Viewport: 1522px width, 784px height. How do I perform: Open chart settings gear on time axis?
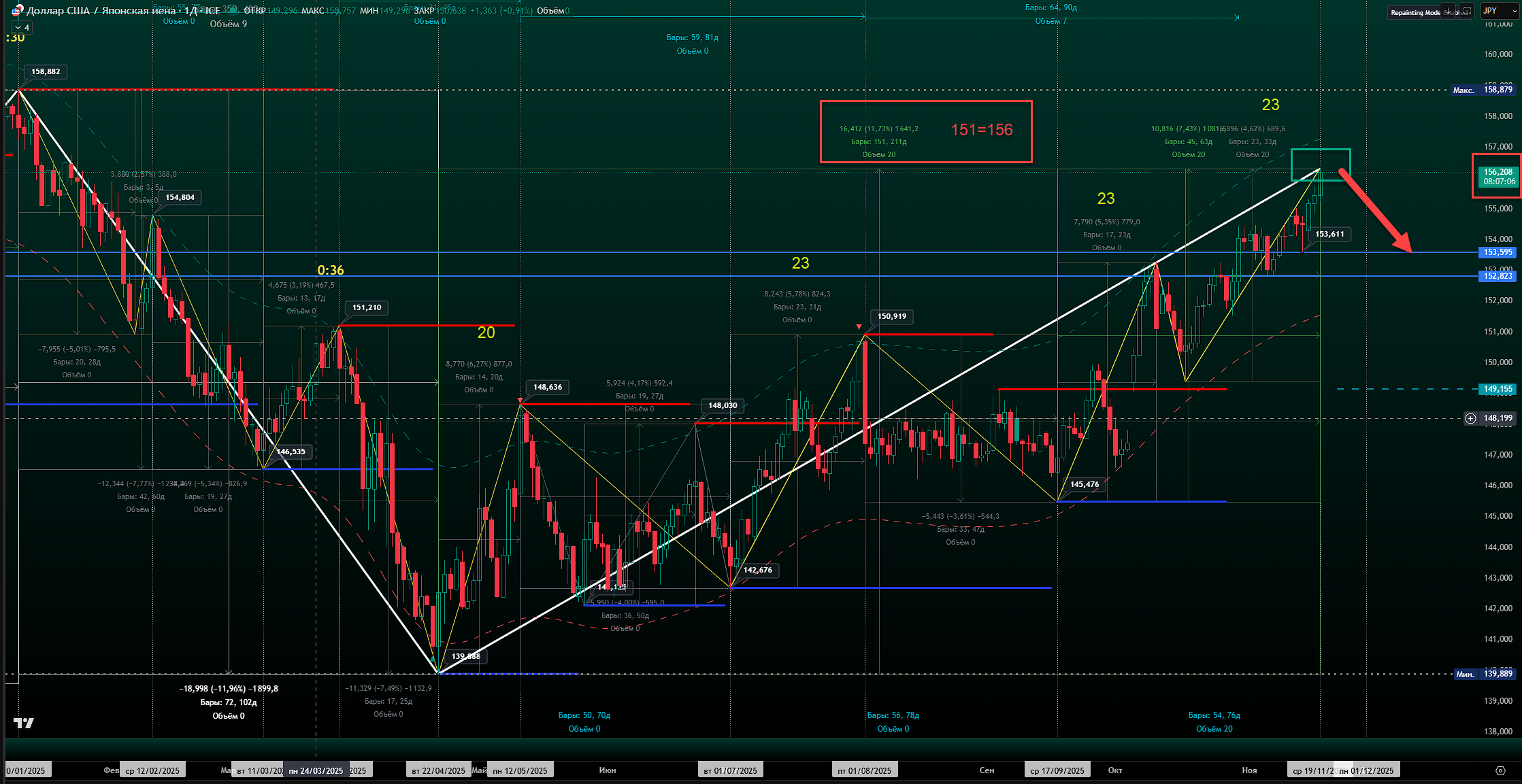1500,770
